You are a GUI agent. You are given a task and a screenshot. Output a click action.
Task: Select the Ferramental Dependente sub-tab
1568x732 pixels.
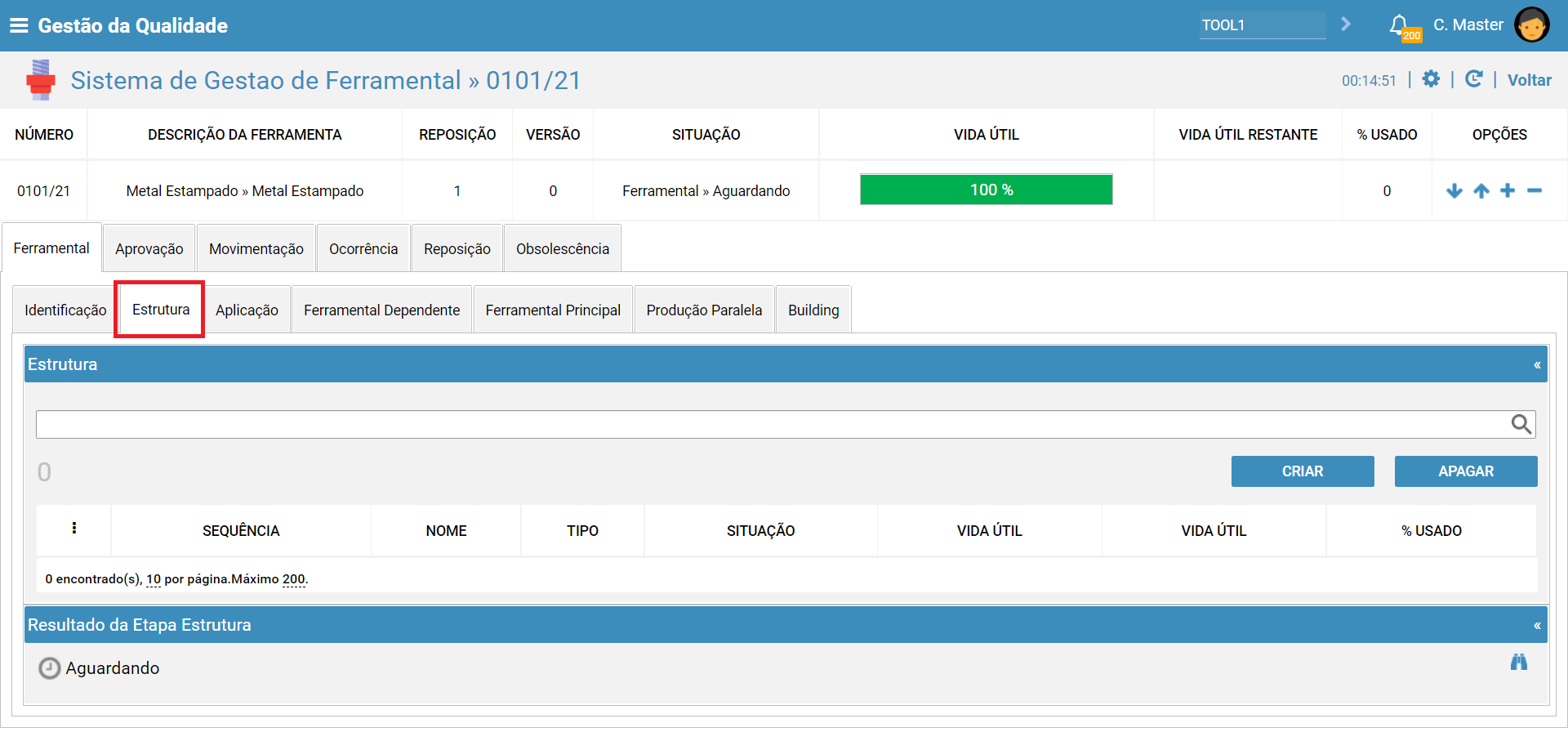[382, 310]
